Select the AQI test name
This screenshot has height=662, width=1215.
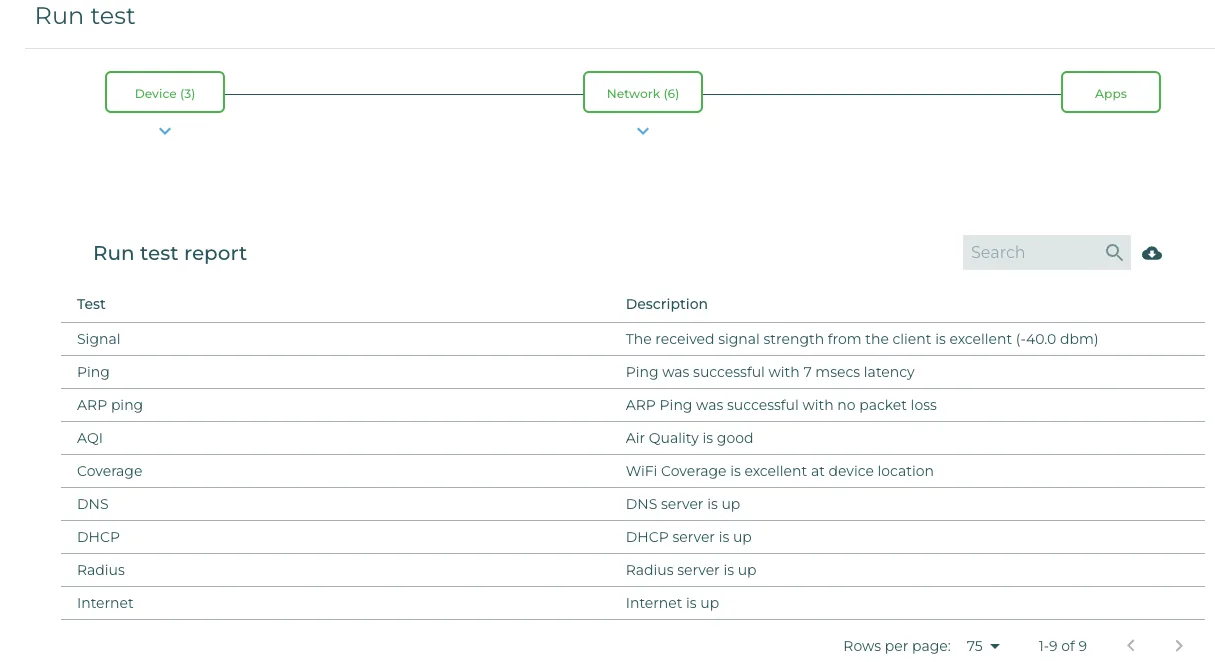(90, 438)
